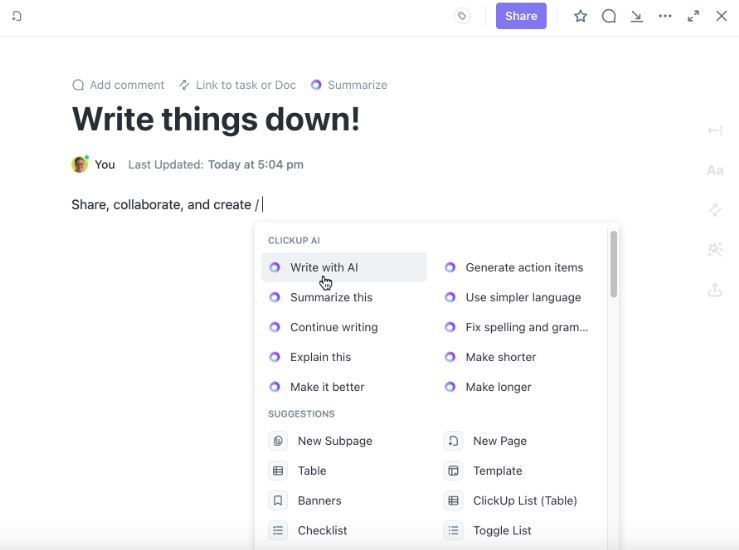
Task: Click the New Subpage icon
Action: point(278,441)
